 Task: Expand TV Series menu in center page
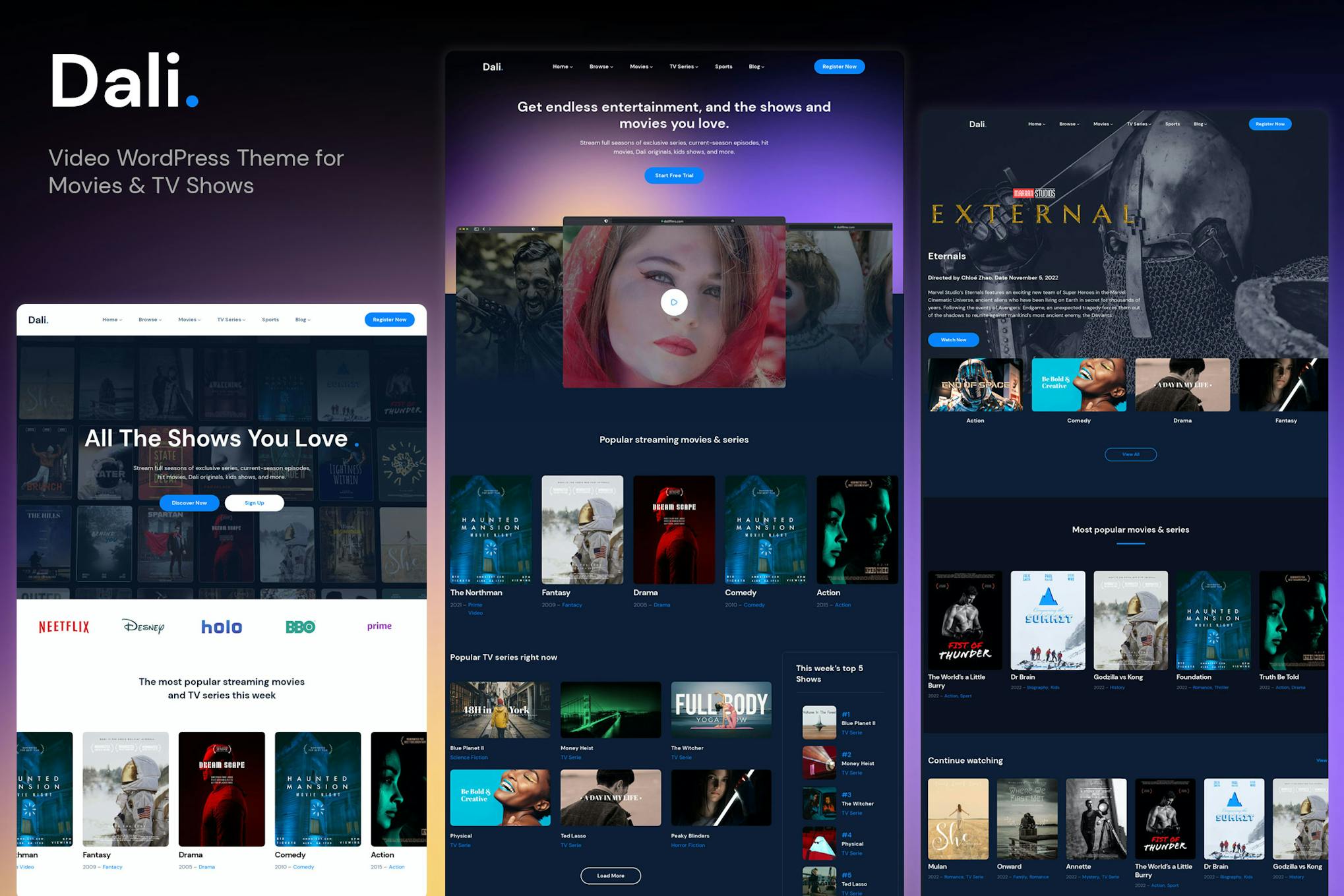[x=683, y=67]
